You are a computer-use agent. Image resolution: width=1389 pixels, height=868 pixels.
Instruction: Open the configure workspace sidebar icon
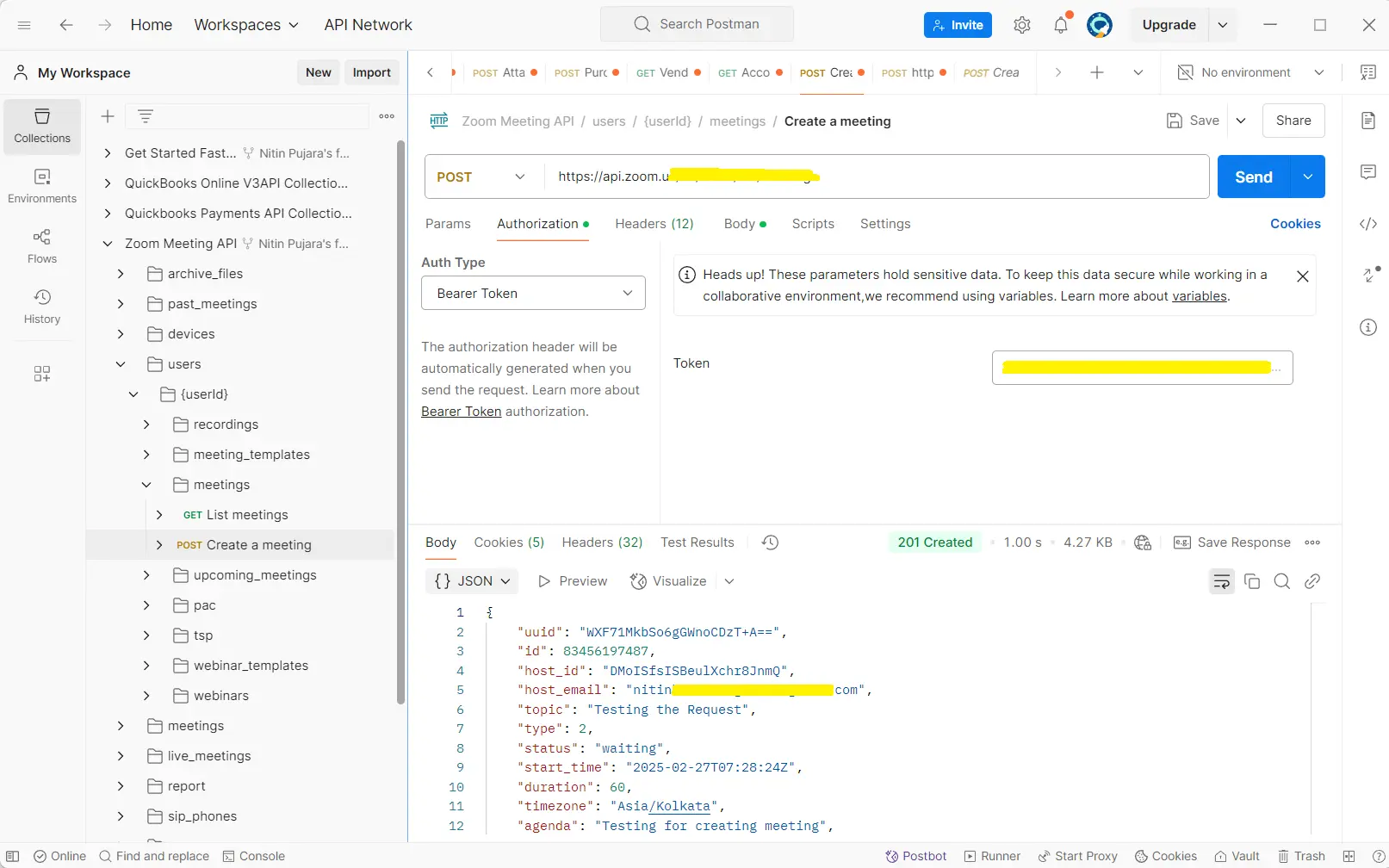(x=42, y=374)
